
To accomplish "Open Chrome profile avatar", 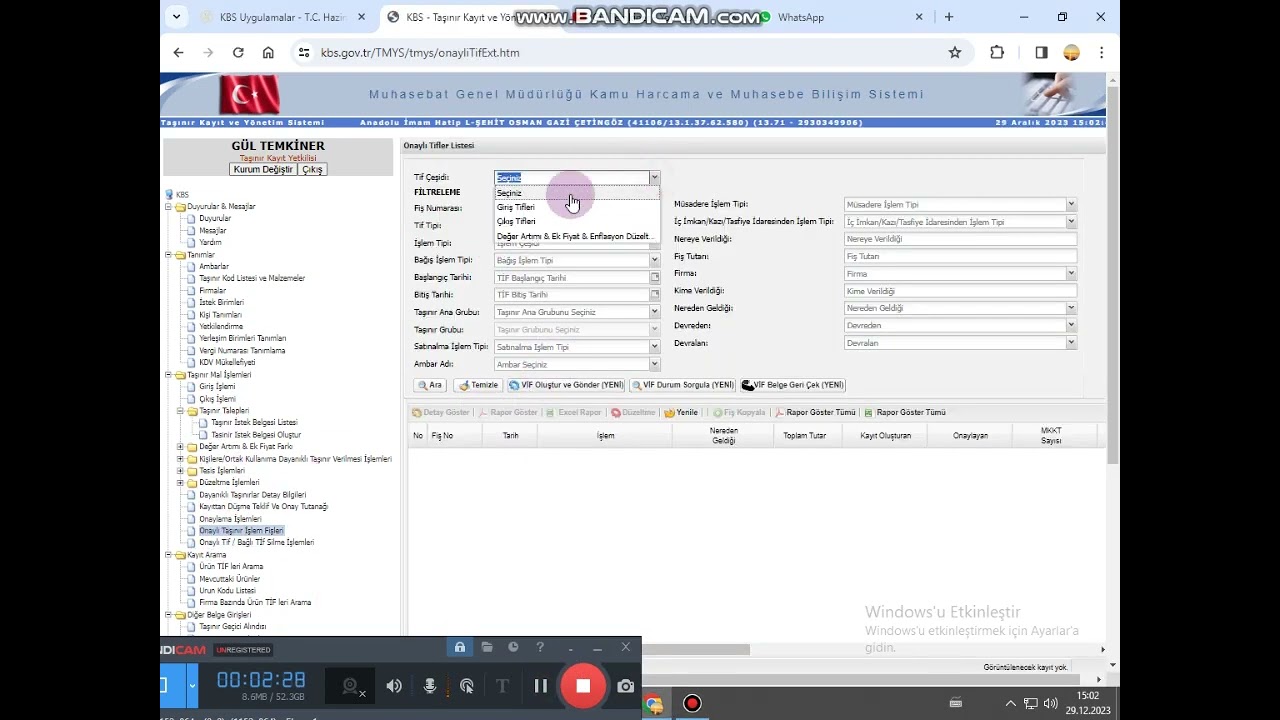I will point(1071,53).
